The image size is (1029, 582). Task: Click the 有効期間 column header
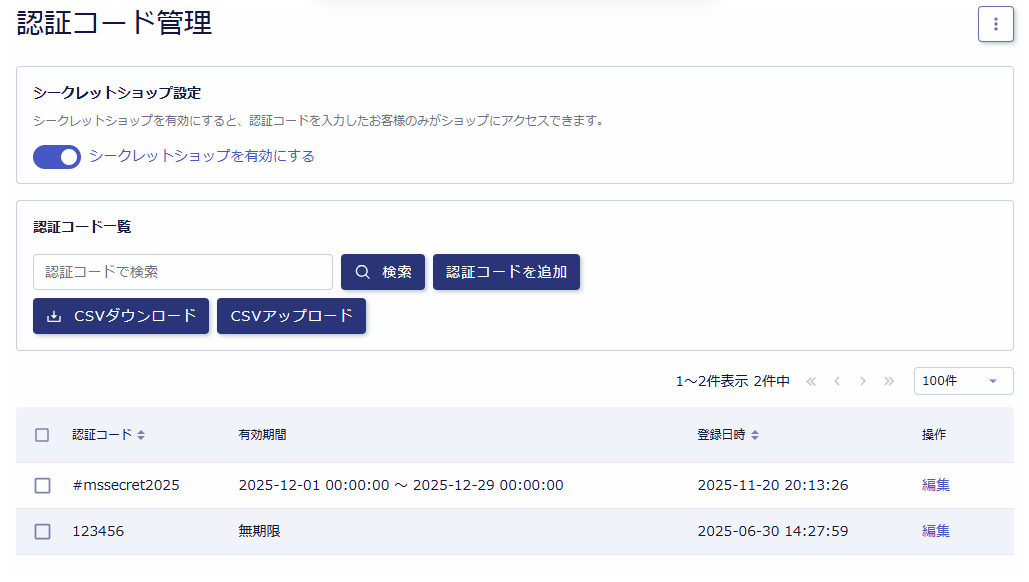[x=262, y=435]
